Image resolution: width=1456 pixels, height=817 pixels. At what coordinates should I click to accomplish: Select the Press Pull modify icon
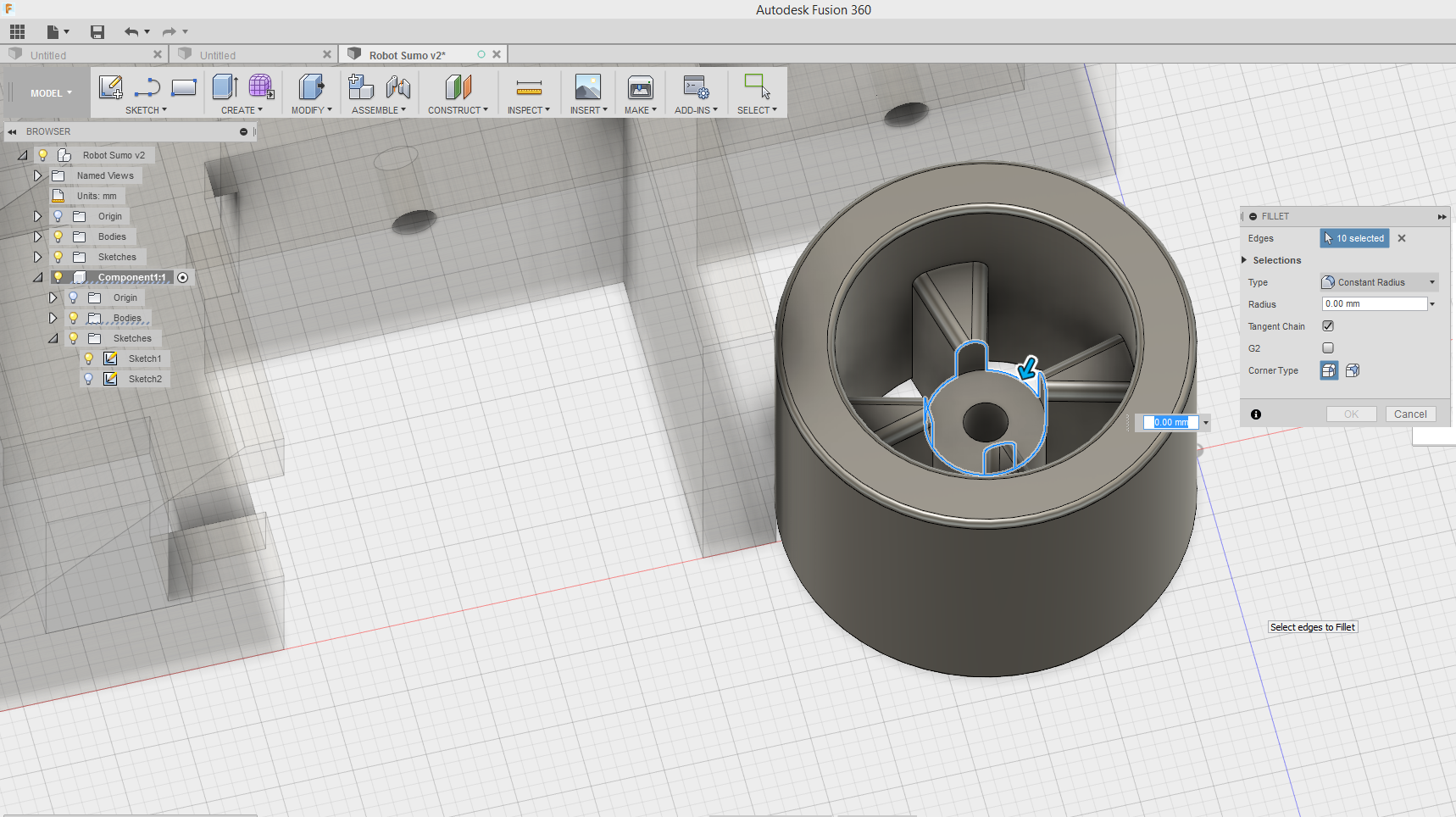tap(311, 86)
